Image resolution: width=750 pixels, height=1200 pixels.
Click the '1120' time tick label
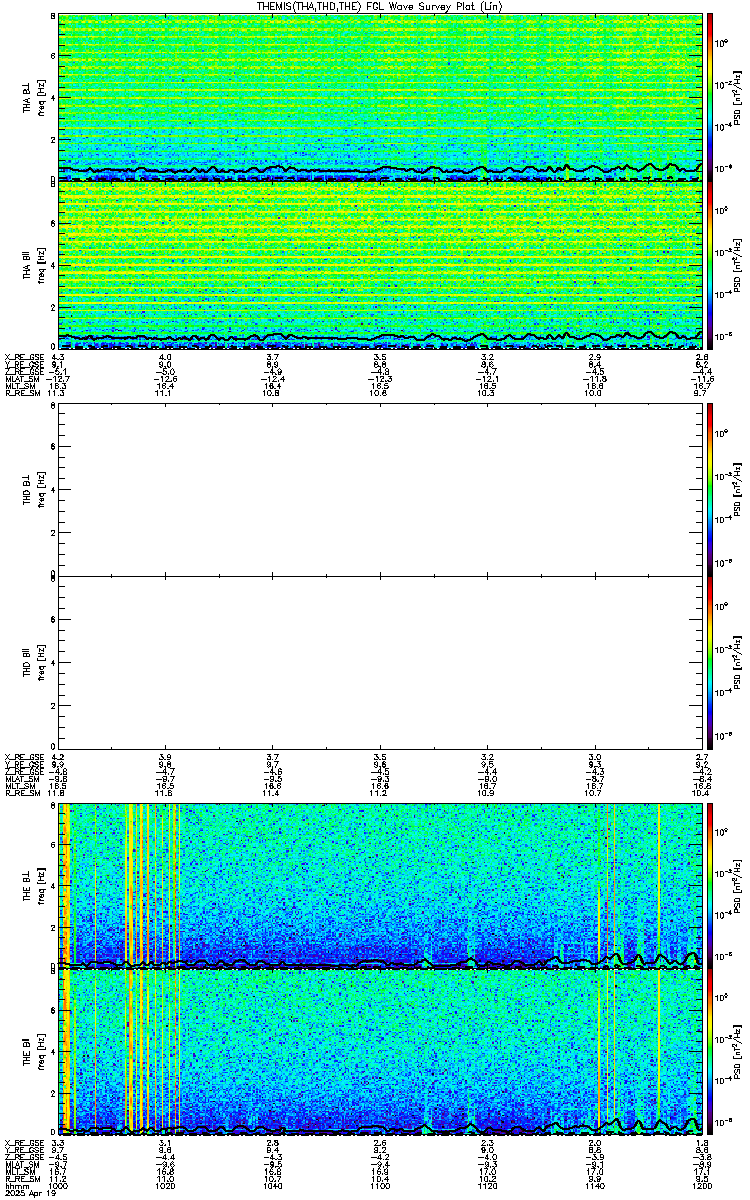click(x=489, y=1186)
